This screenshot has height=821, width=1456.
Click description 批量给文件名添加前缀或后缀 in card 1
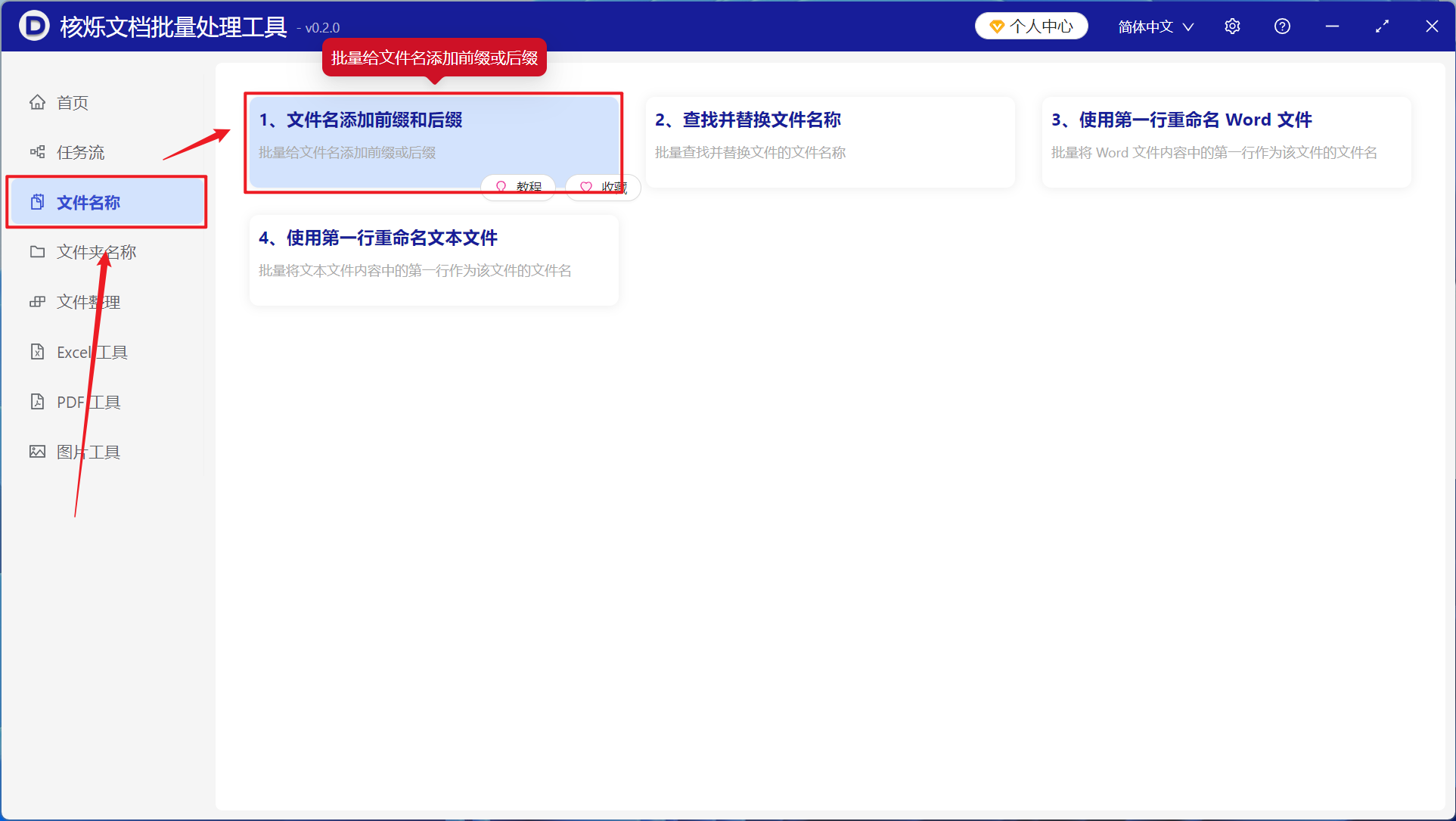pyautogui.click(x=347, y=152)
